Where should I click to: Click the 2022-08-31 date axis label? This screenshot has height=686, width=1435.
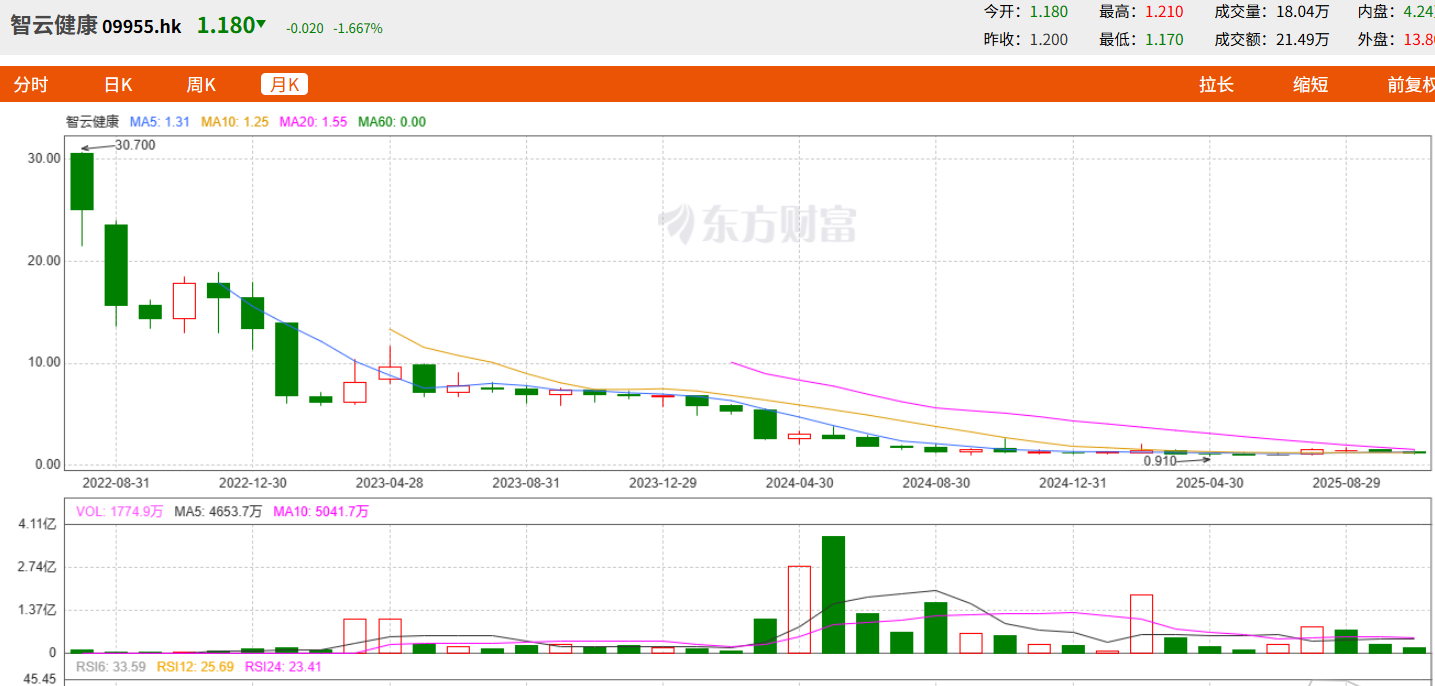pyautogui.click(x=116, y=482)
